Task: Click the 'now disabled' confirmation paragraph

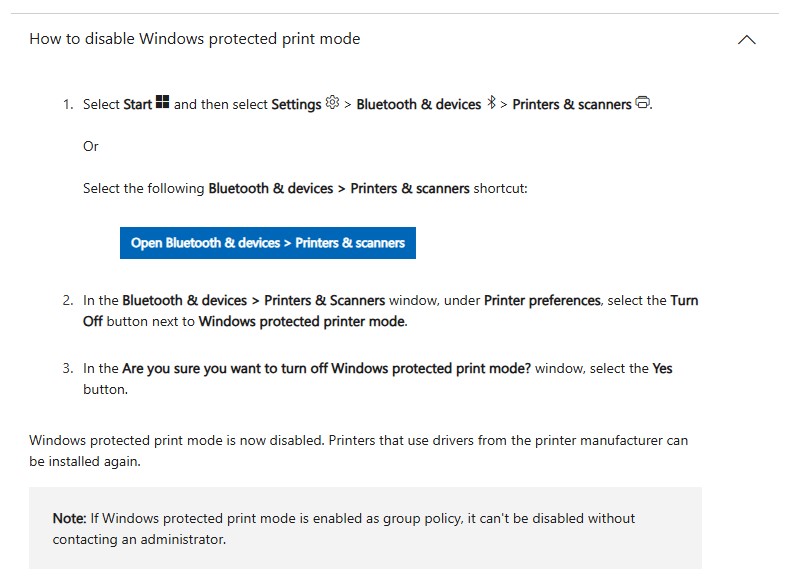Action: point(358,451)
